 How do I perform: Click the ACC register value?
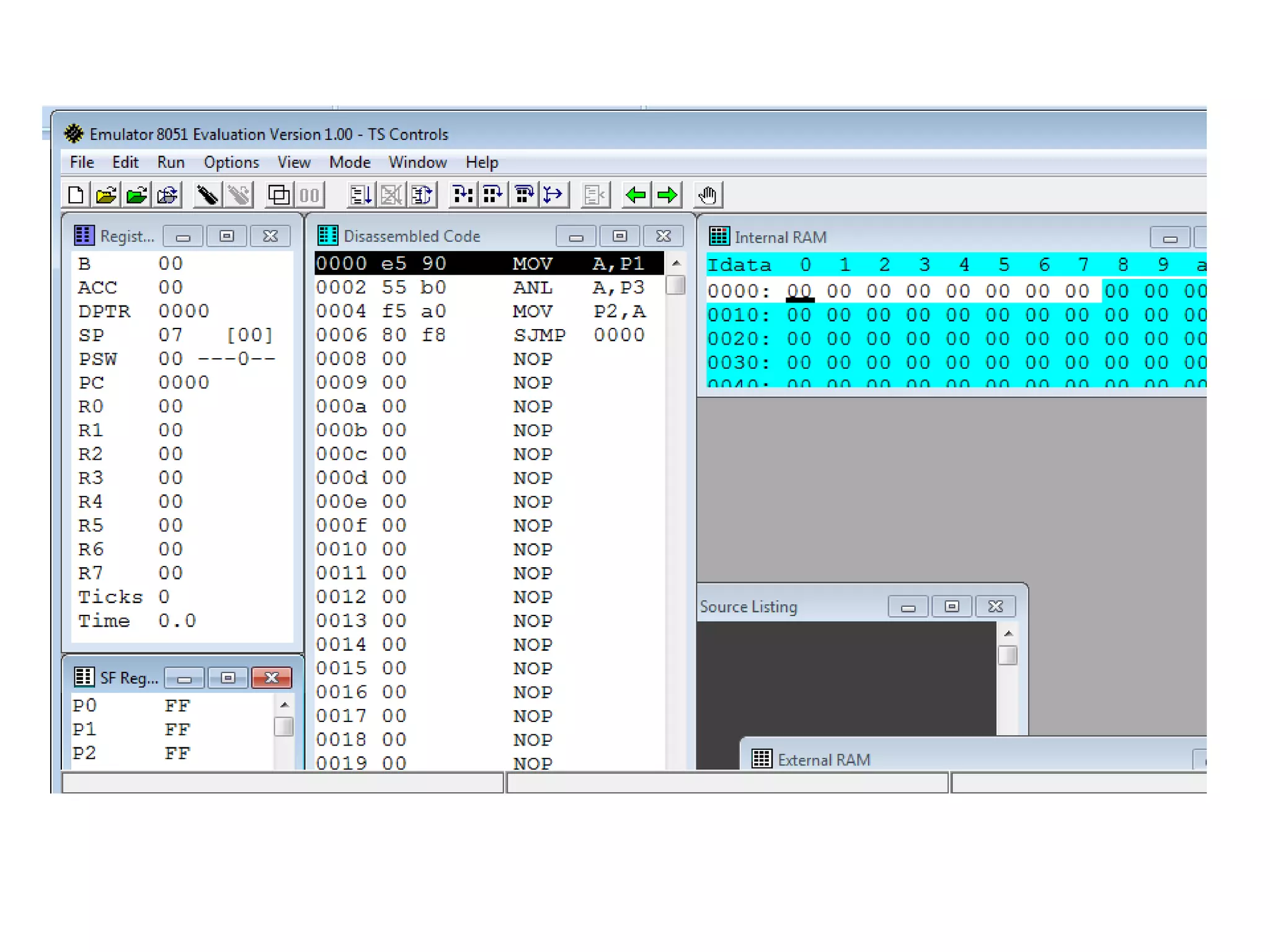(171, 288)
